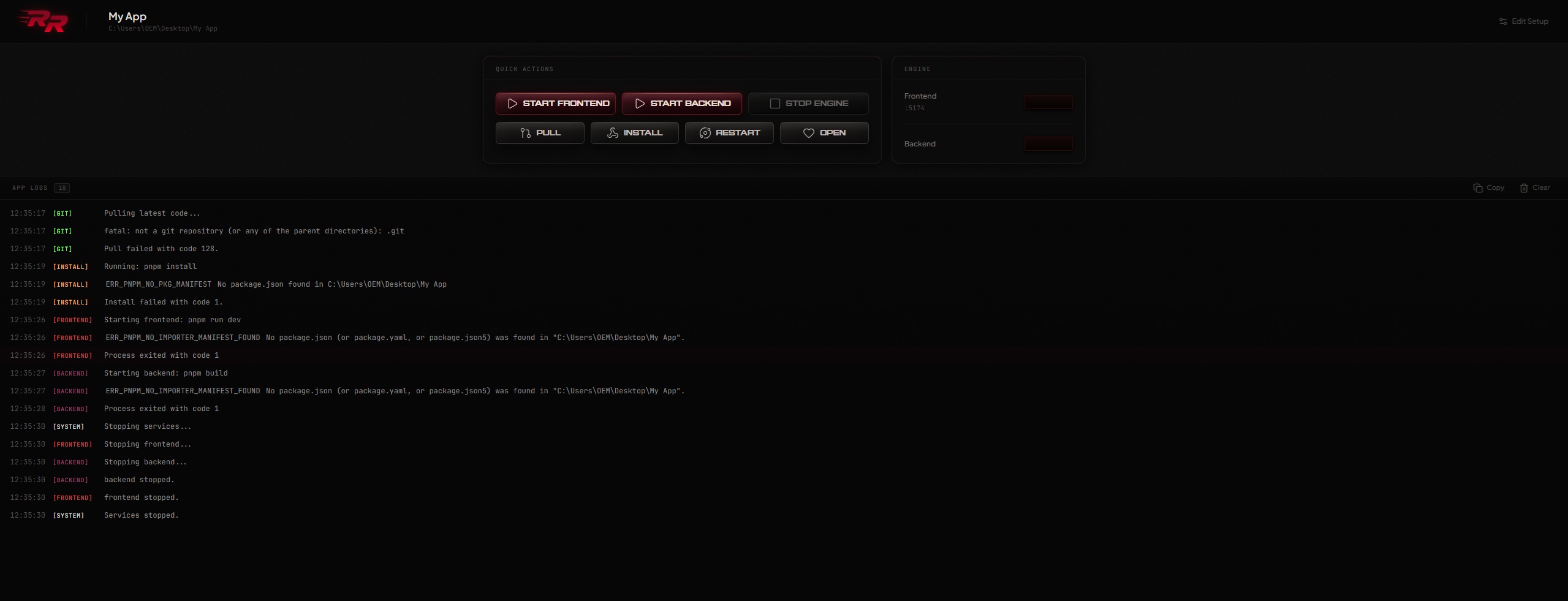Pull latest code with the Pull button
The height and width of the screenshot is (601, 1568).
540,133
